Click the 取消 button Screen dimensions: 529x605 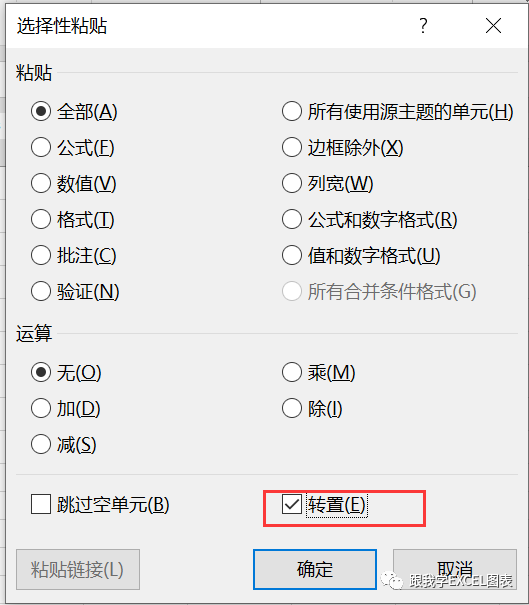pos(455,569)
